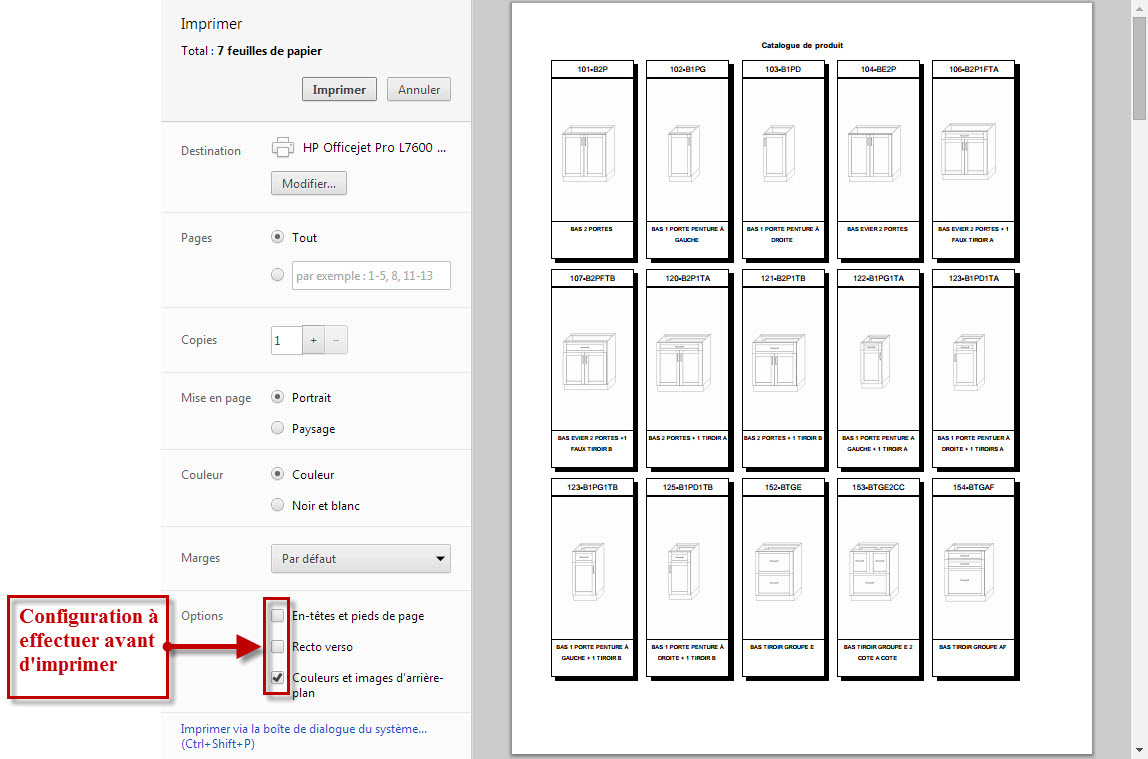Toggle the Recto verso checkbox
This screenshot has height=759, width=1148.
click(278, 647)
